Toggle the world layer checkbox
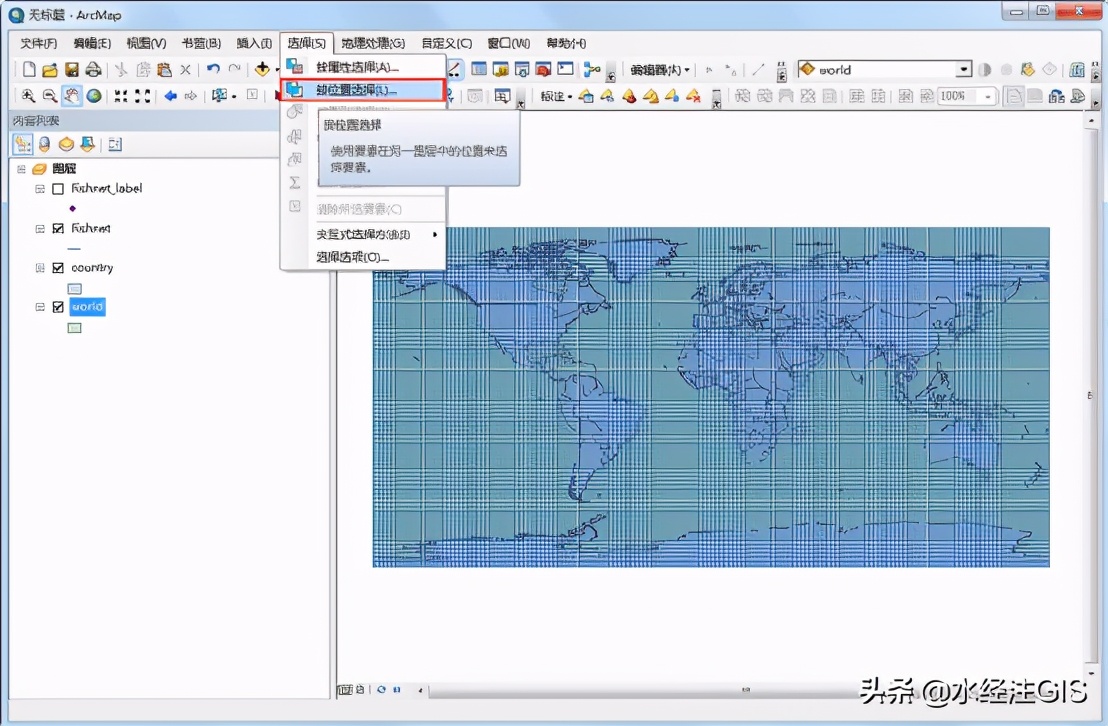The height and width of the screenshot is (726, 1108). point(58,307)
